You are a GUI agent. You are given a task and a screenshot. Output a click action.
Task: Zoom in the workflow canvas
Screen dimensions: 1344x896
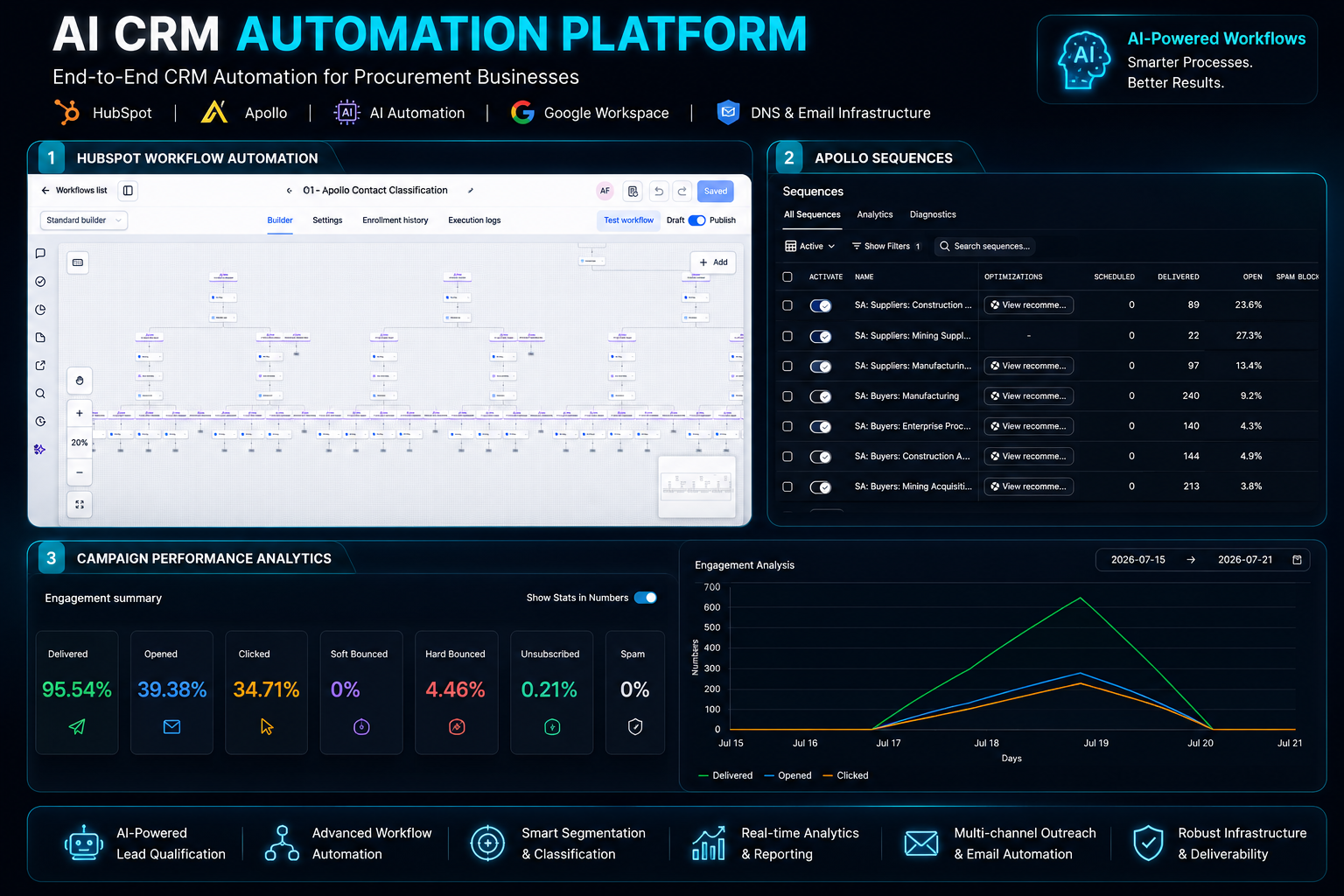pos(80,413)
